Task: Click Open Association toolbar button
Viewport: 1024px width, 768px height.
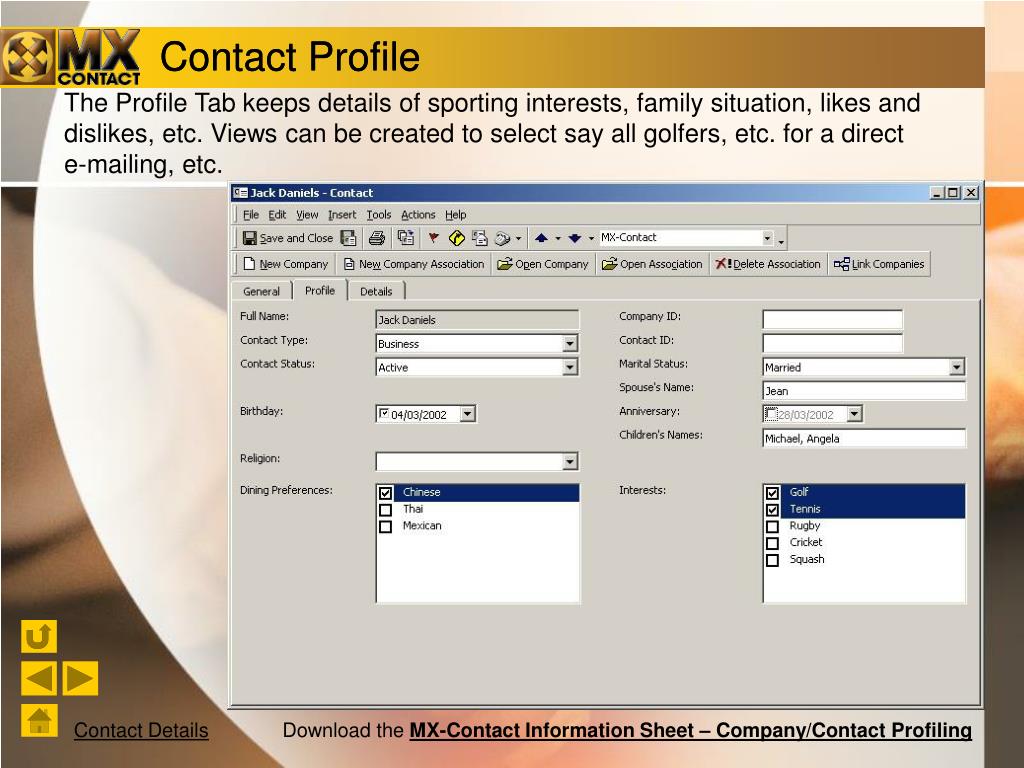Action: coord(652,264)
